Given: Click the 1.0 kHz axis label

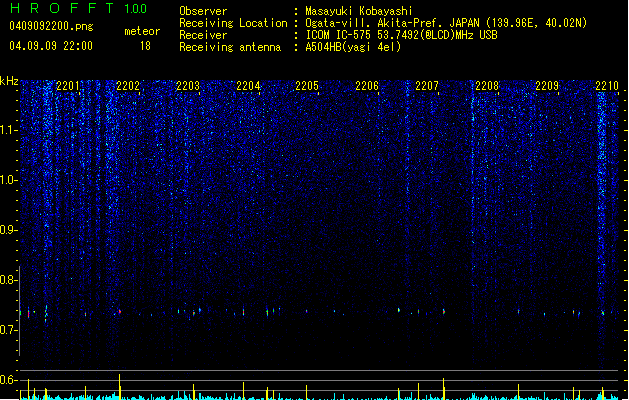Looking at the screenshot, I should click(8, 180).
